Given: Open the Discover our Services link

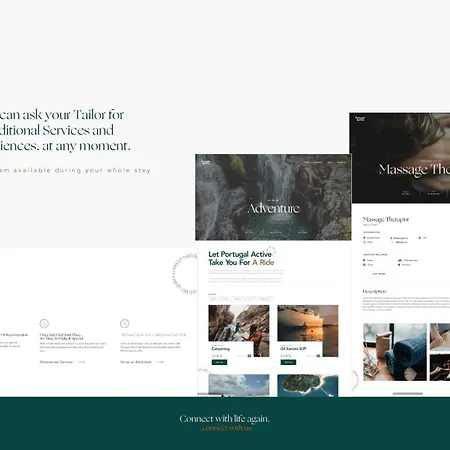Looking at the screenshot, I should click(56, 362).
